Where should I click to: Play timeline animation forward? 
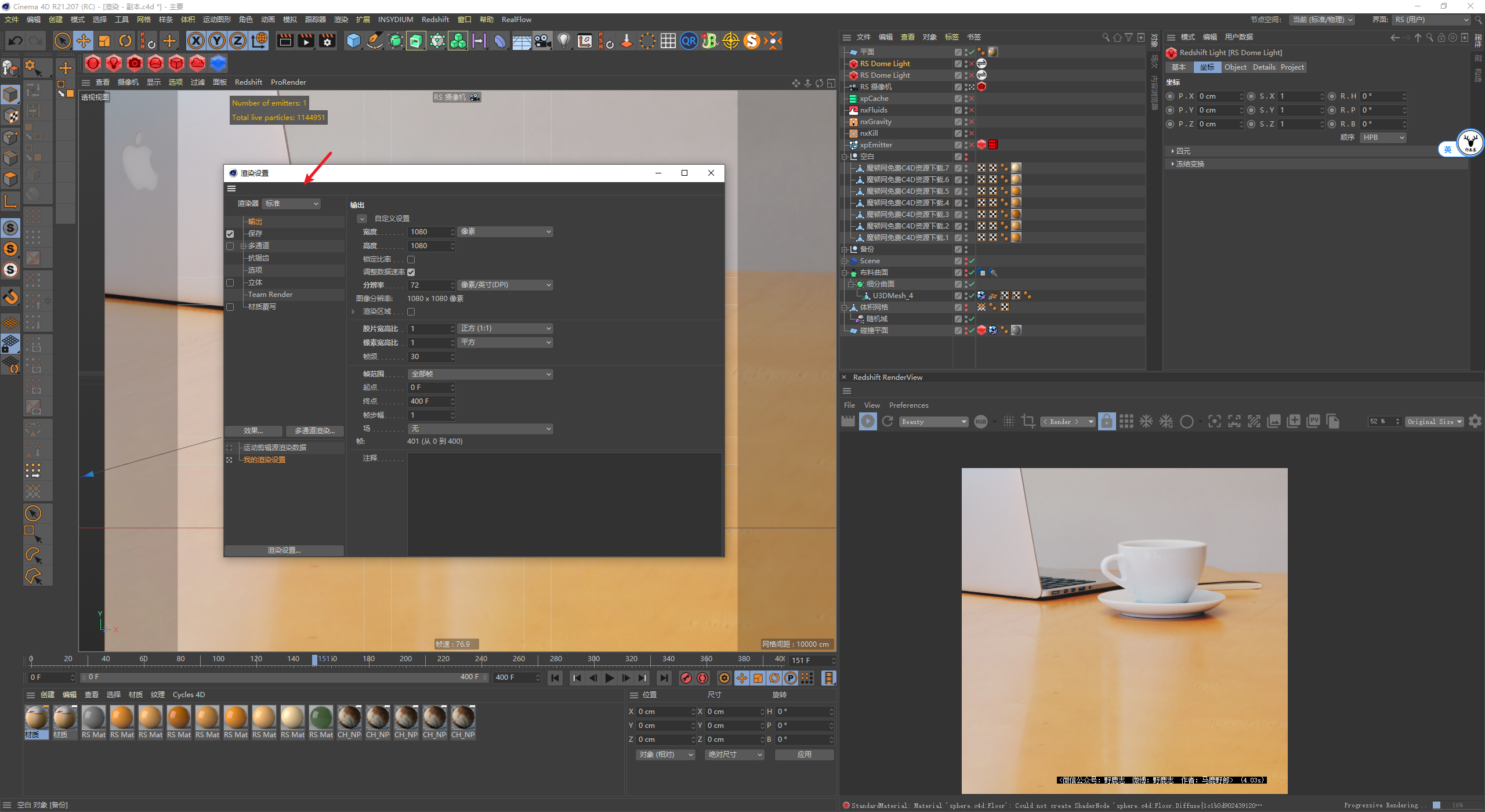tap(609, 678)
